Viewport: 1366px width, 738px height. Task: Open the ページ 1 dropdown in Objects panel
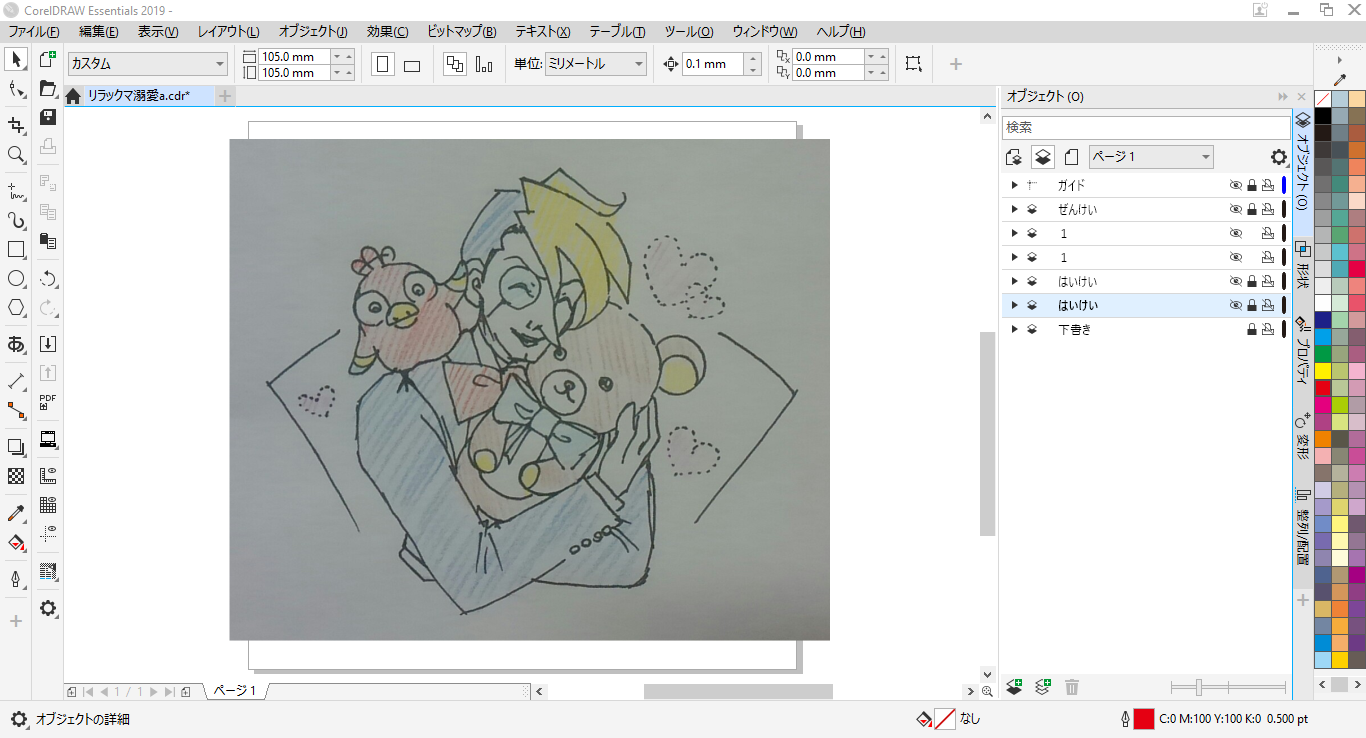[x=1151, y=157]
